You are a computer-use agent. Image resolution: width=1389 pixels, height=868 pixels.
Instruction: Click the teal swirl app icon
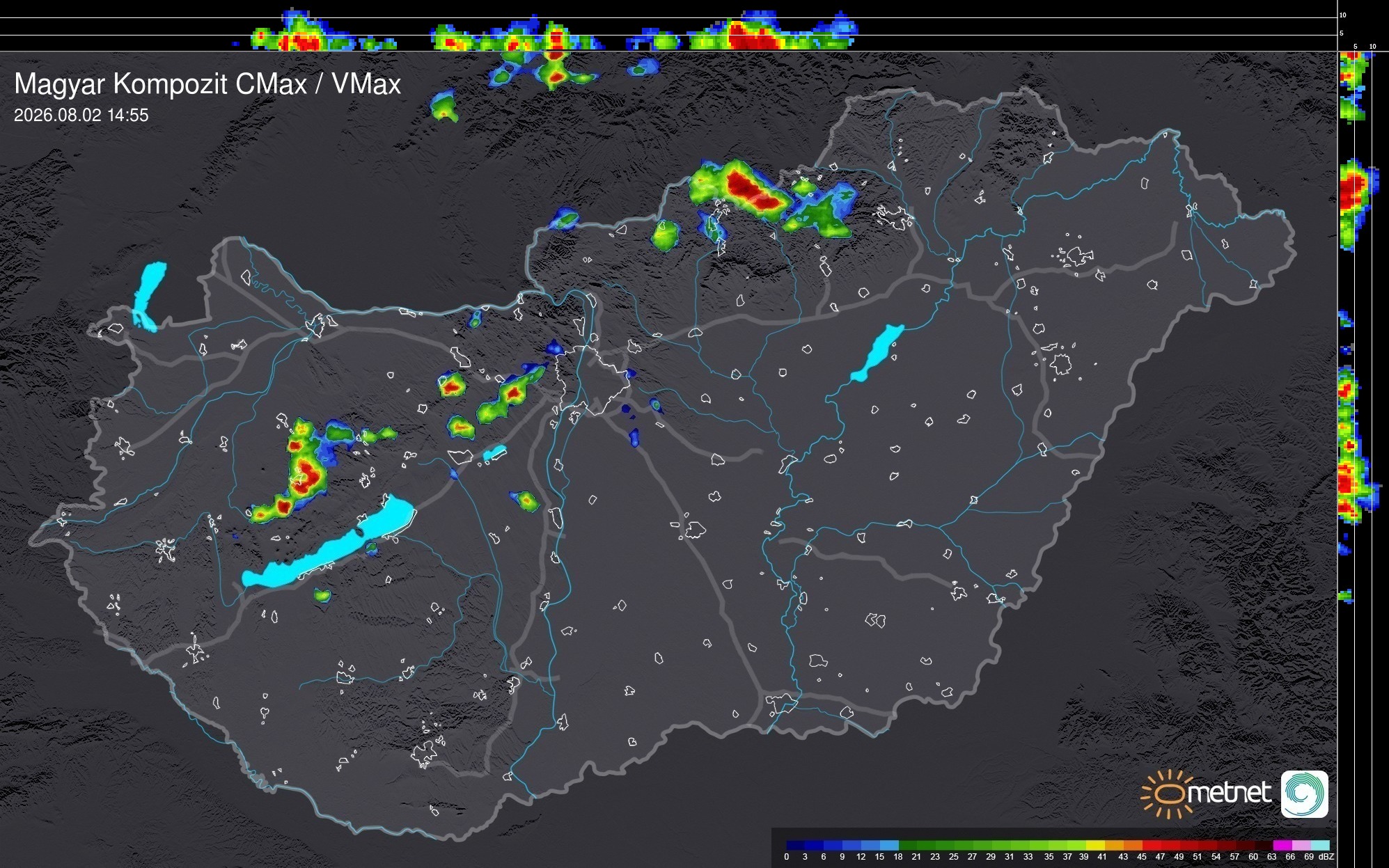[x=1305, y=794]
